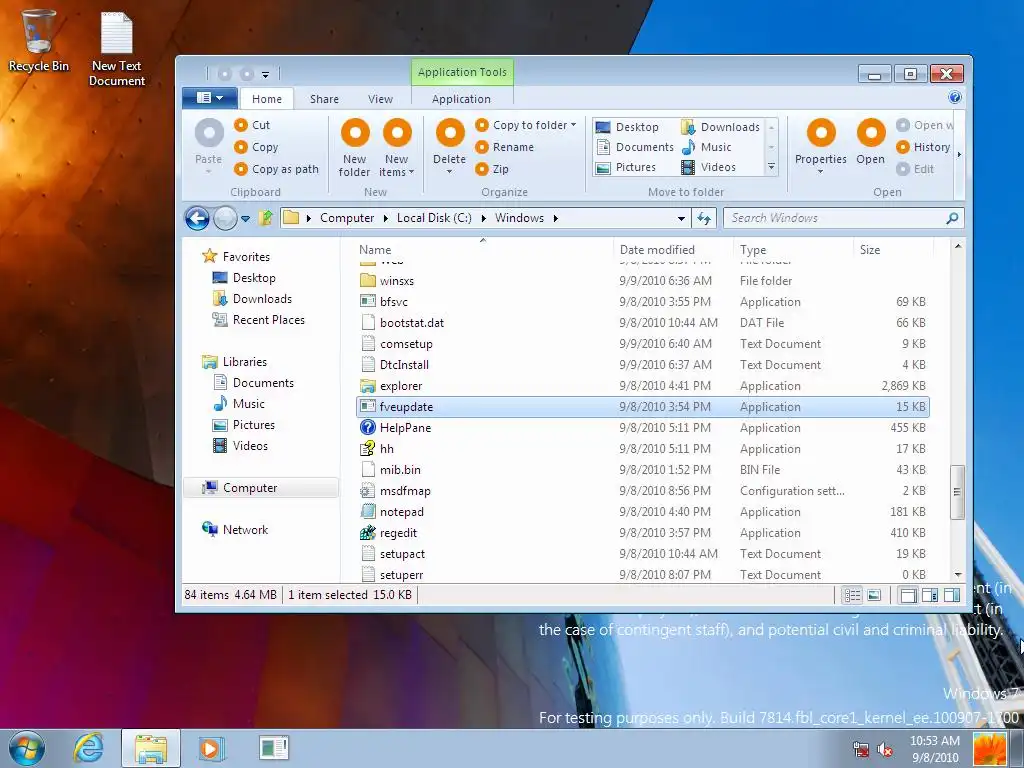Screen dimensions: 1024x768
Task: Open the Quick Access Toolbar customize dropdown
Action: tap(265, 74)
